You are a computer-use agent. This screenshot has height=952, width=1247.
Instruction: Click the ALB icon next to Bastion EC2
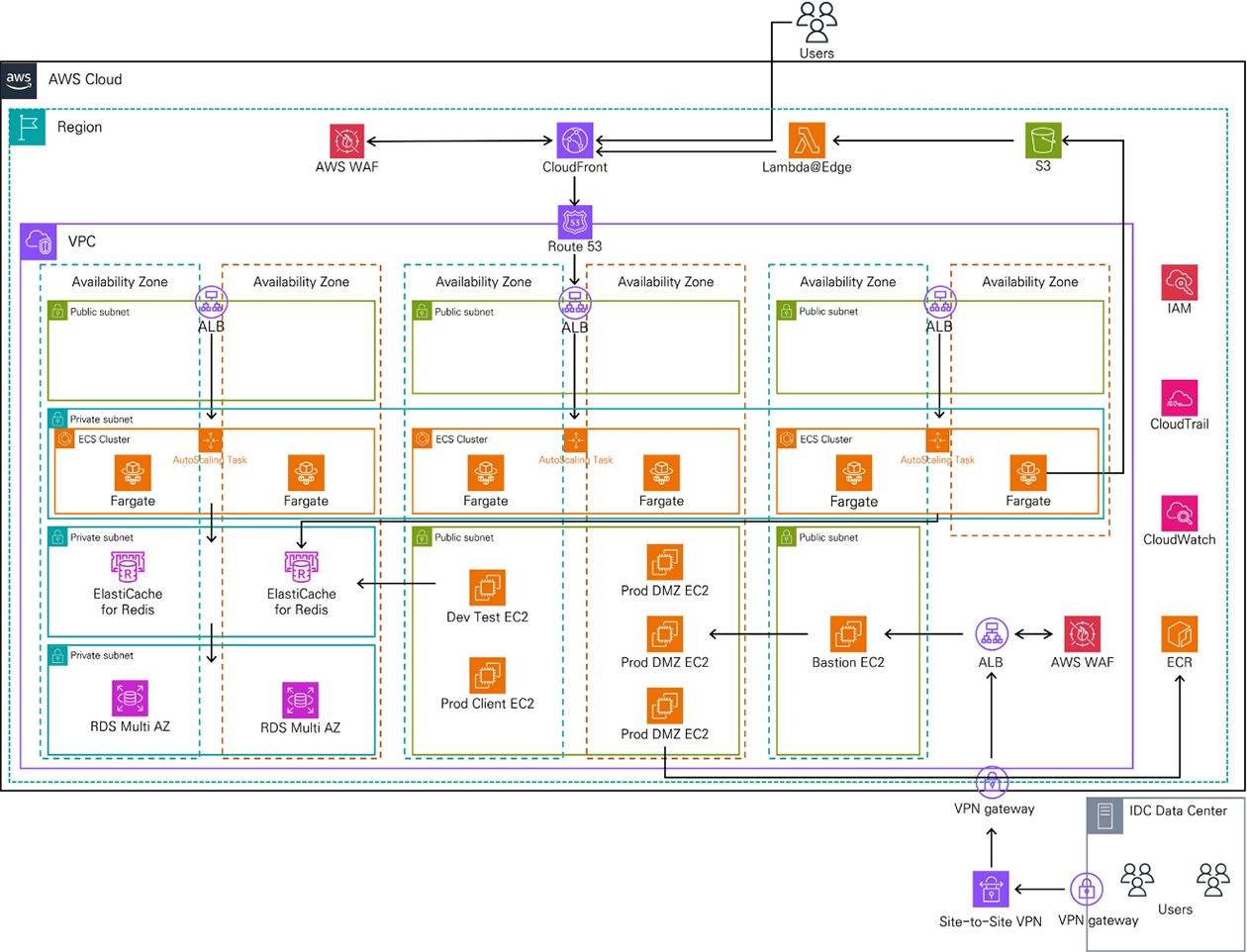tap(991, 634)
